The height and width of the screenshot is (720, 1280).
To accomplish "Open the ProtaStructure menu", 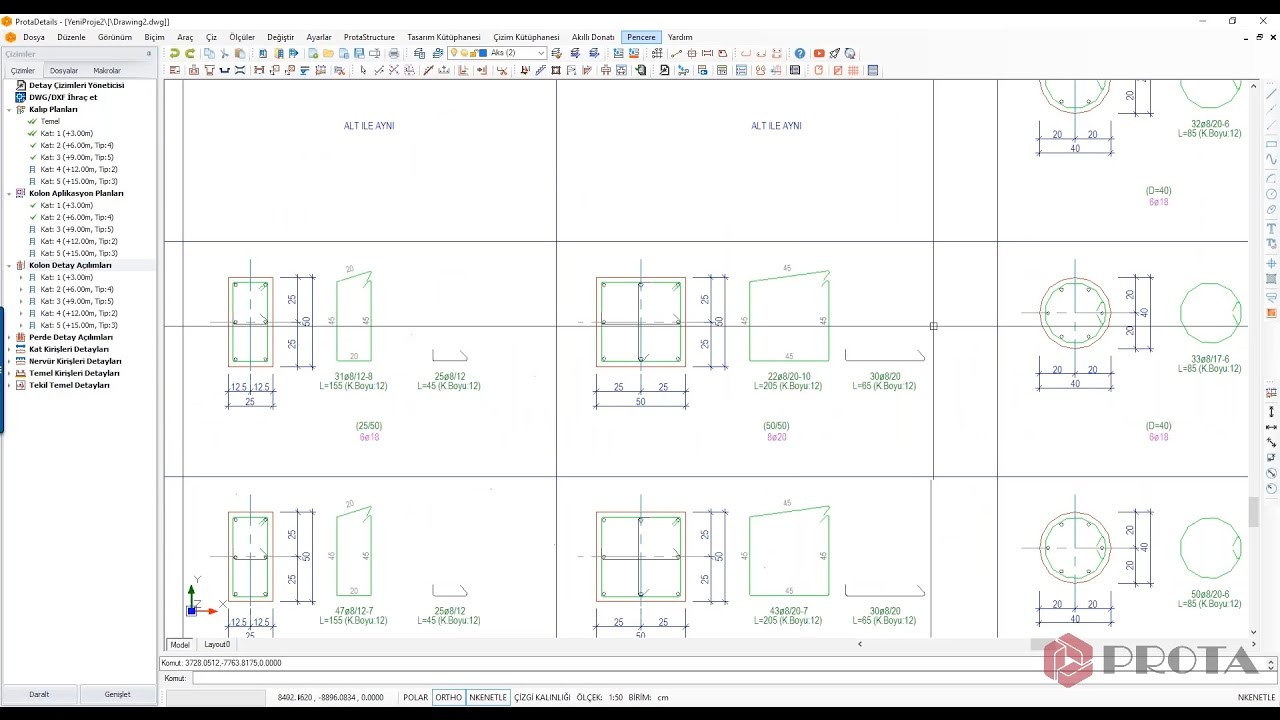I will point(369,37).
